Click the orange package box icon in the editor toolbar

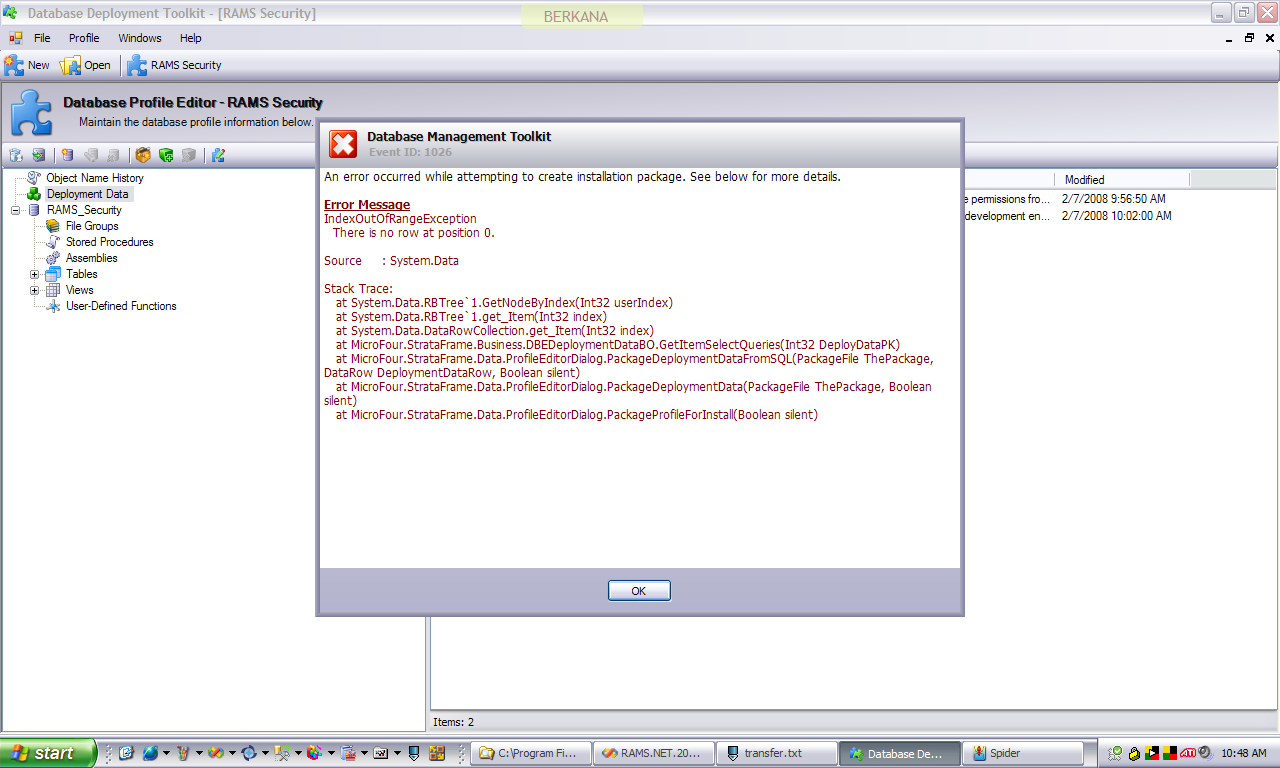pyautogui.click(x=143, y=155)
